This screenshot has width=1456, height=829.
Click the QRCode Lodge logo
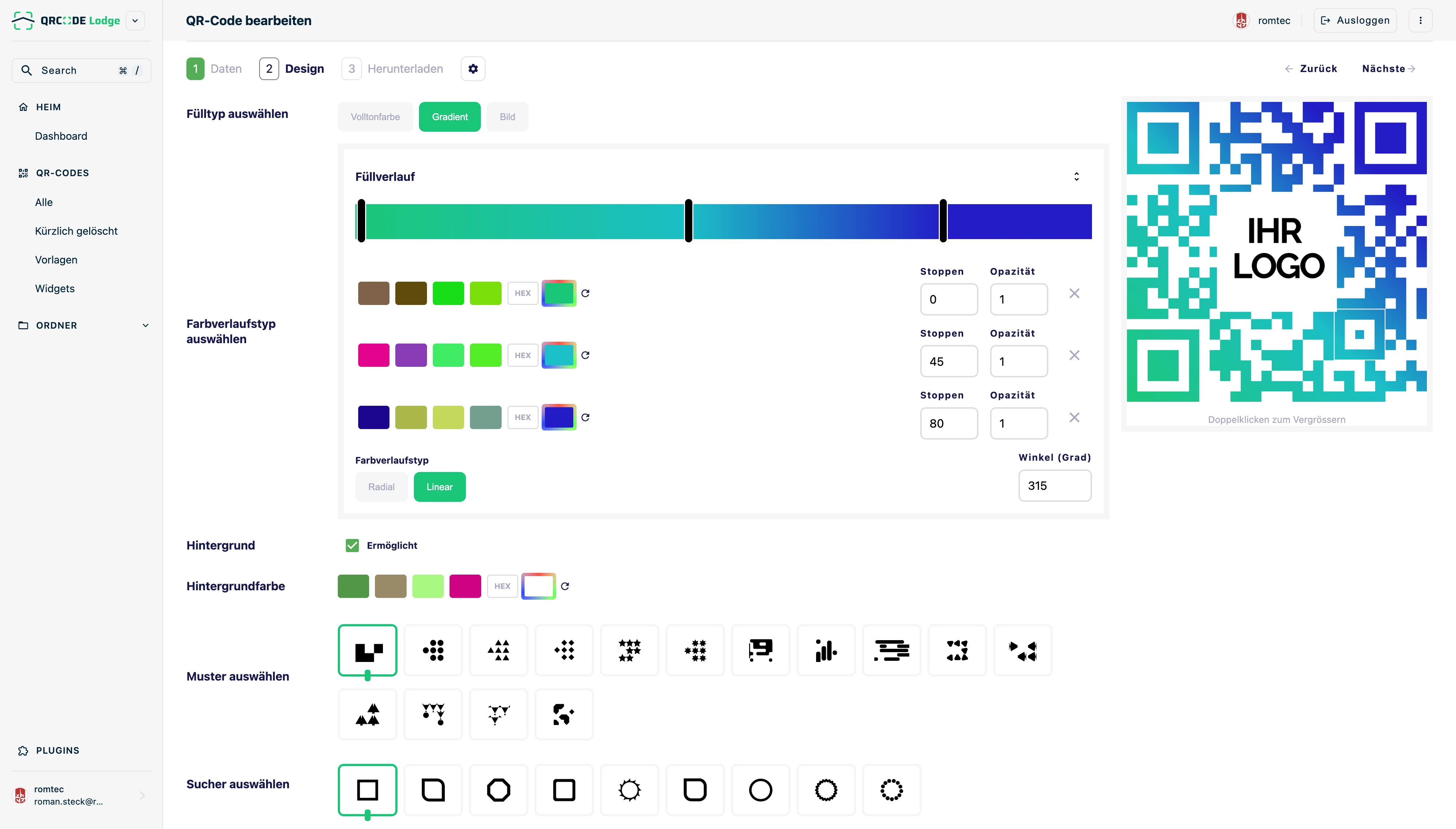coord(66,20)
